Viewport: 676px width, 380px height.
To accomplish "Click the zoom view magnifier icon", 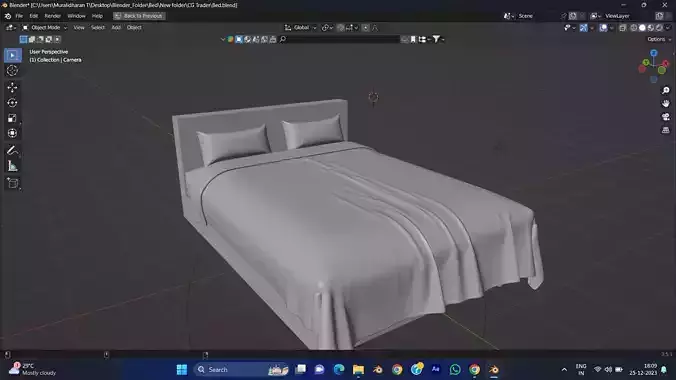I will 666,90.
